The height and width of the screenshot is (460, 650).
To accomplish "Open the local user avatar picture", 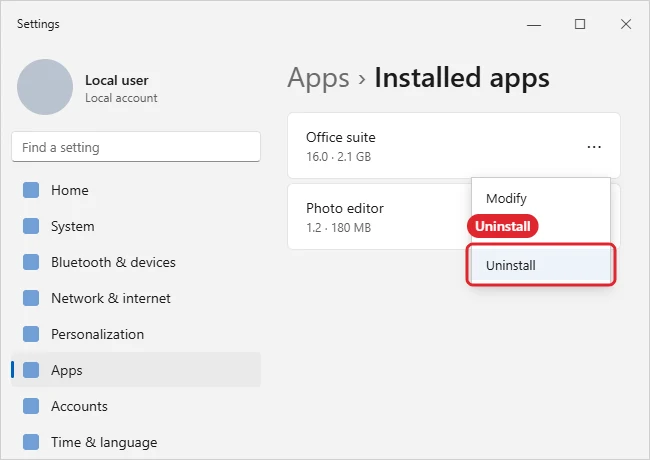I will pyautogui.click(x=45, y=87).
